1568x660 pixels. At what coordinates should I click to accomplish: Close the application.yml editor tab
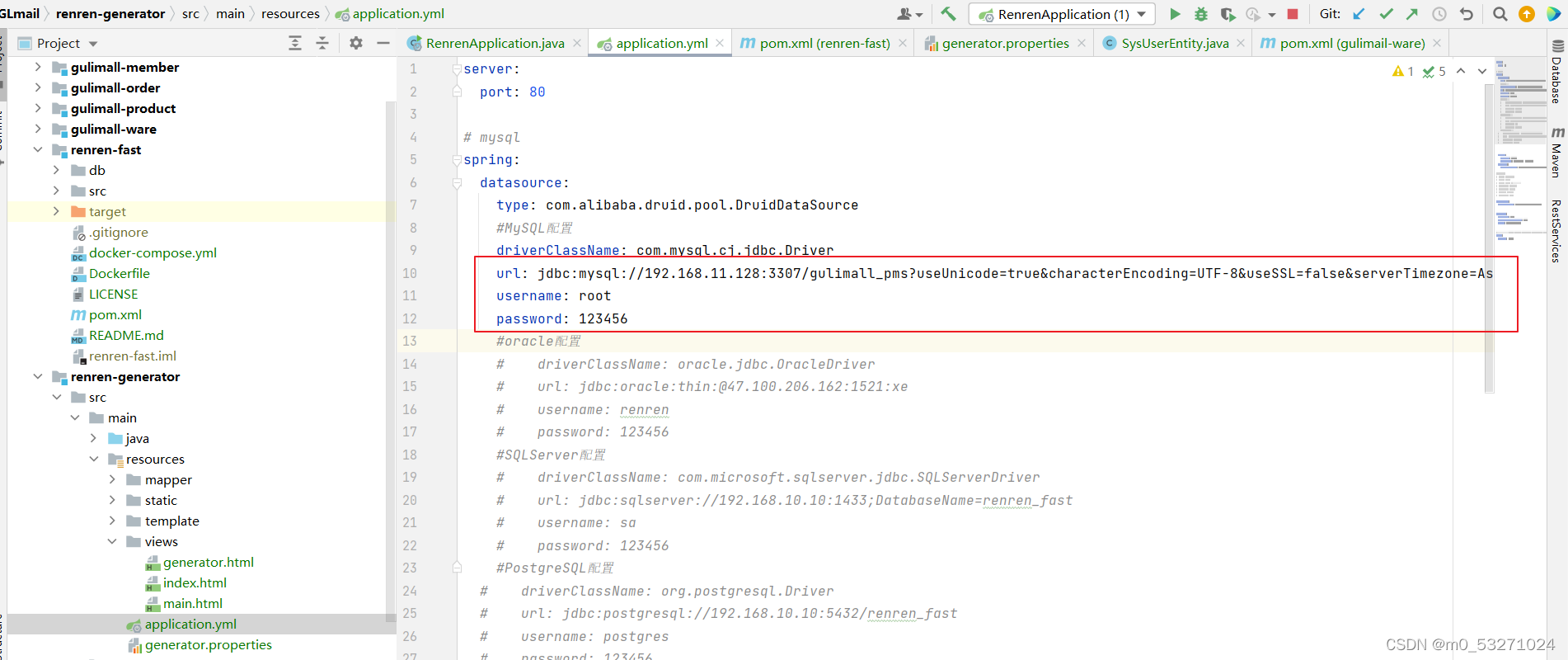720,43
